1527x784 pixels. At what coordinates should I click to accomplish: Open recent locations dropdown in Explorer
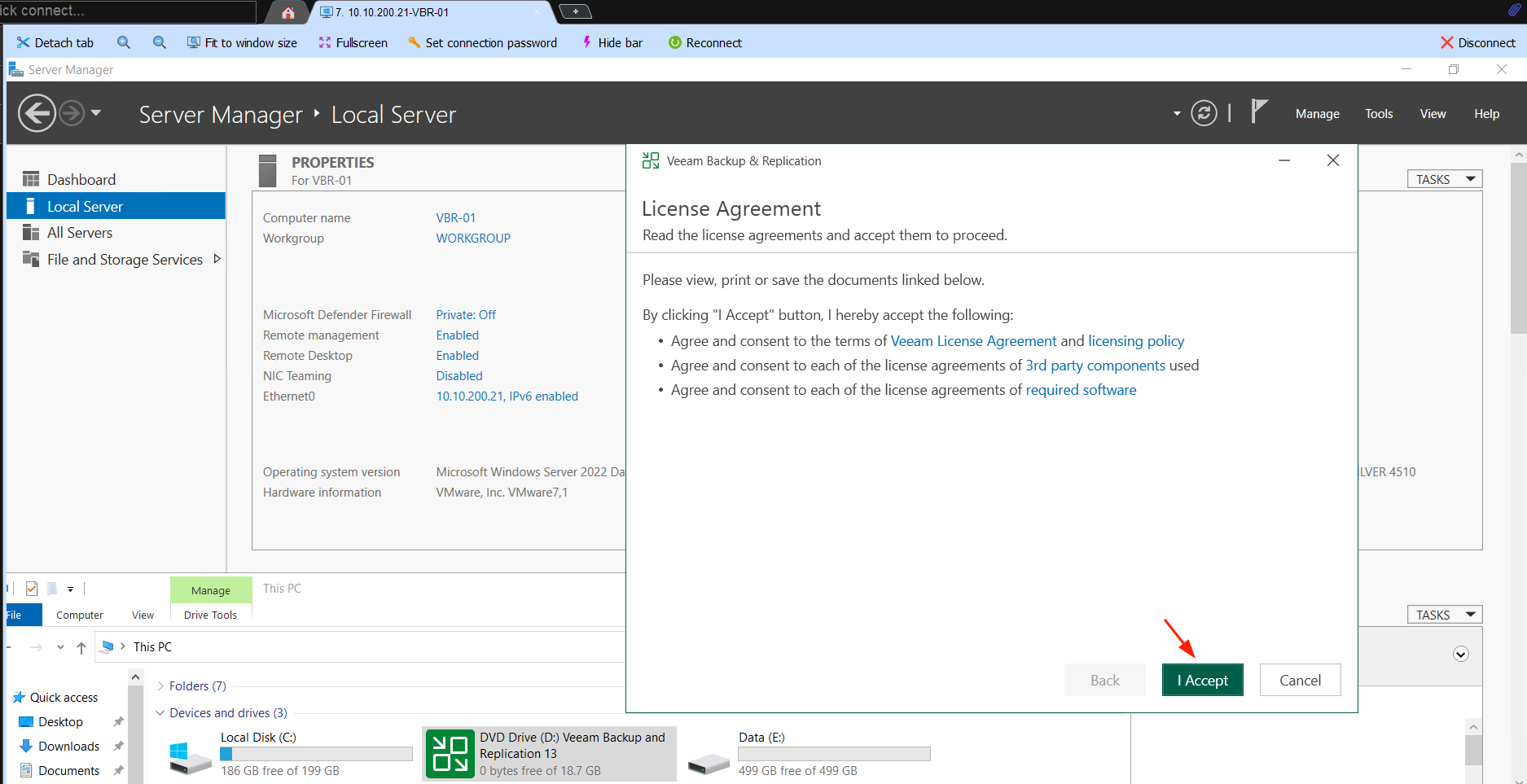pyautogui.click(x=60, y=647)
